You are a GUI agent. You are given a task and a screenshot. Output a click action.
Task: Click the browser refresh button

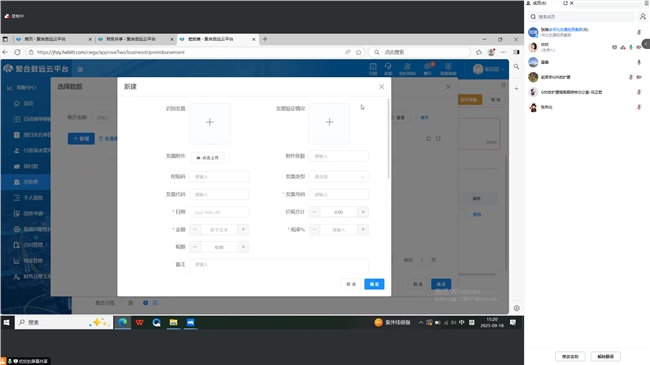tap(17, 52)
